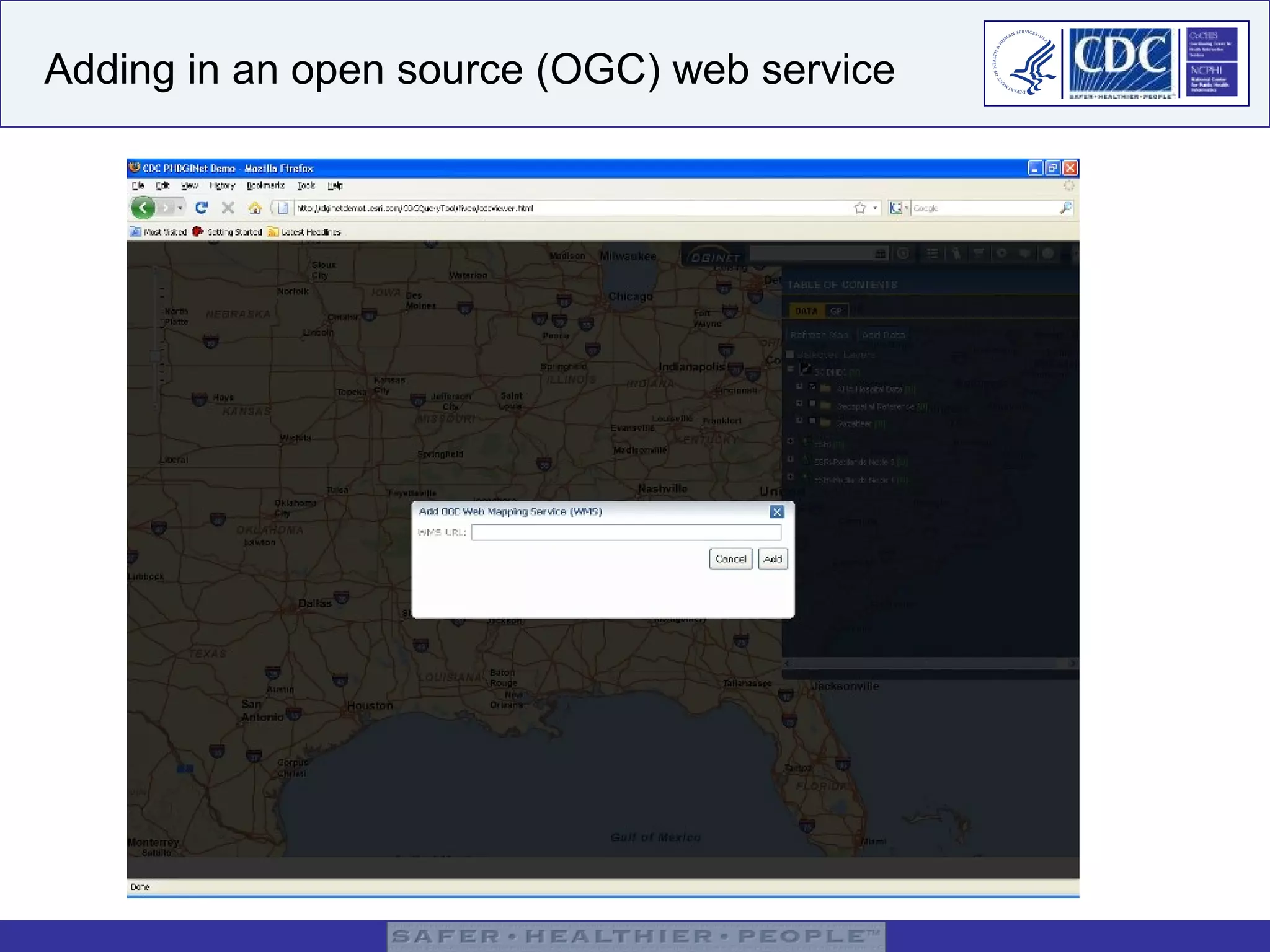
Task: Click the gear settings icon in DGINET toolbar
Action: click(1001, 253)
